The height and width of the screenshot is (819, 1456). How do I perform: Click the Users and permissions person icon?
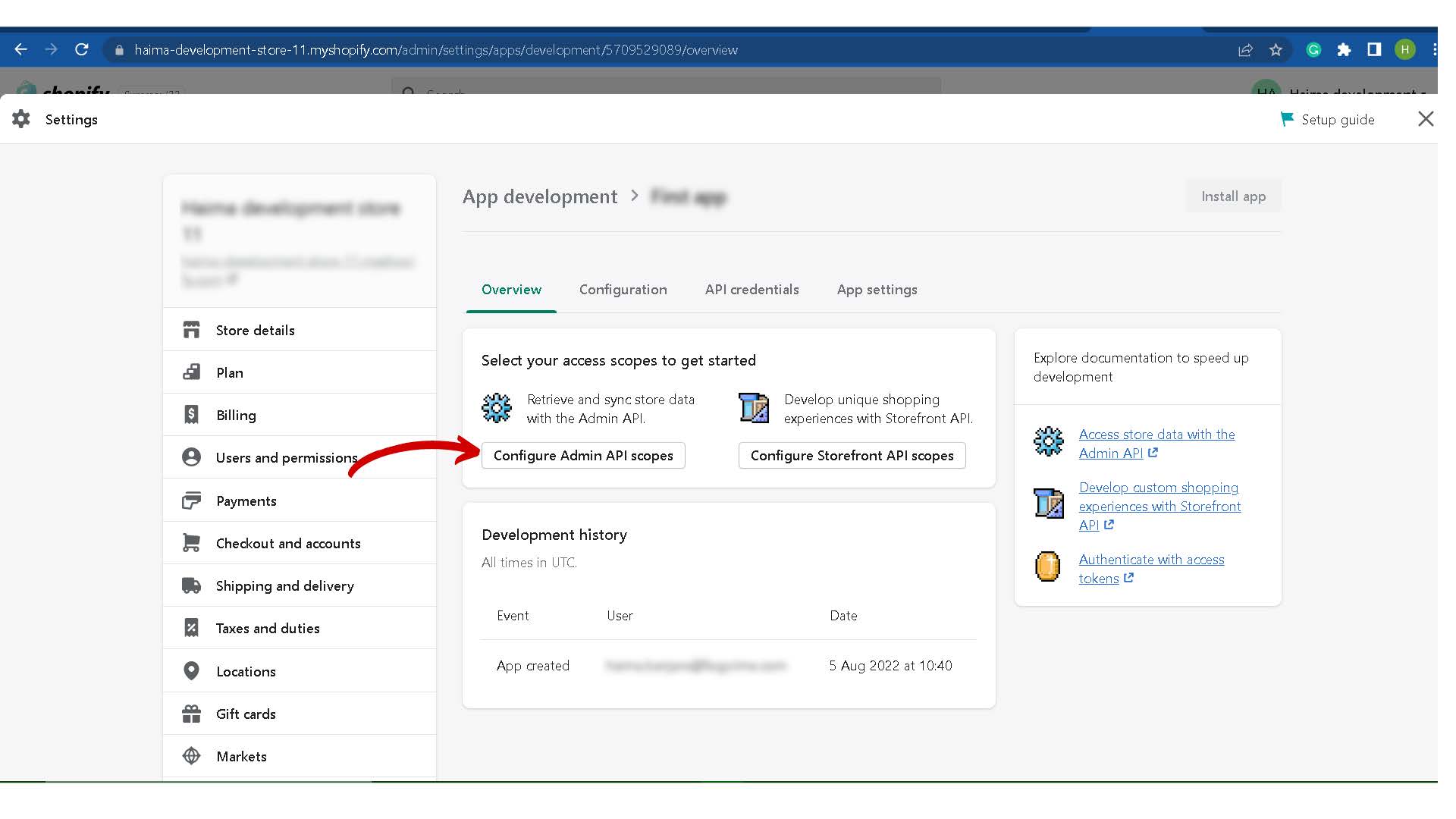tap(191, 457)
